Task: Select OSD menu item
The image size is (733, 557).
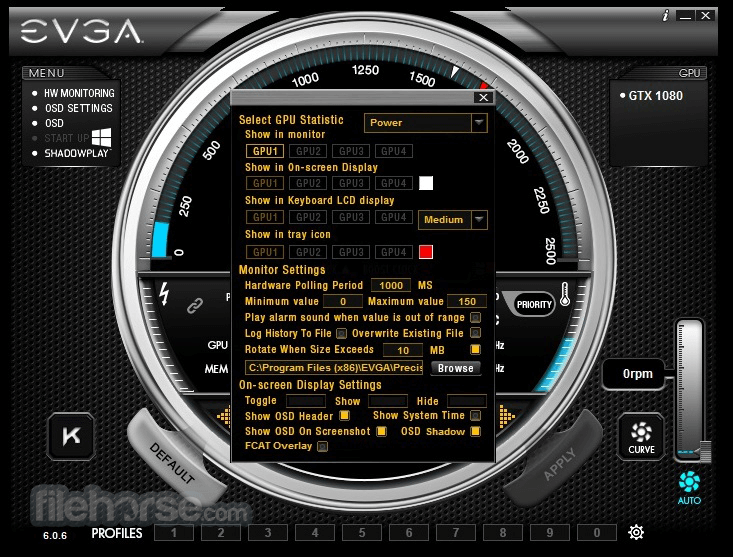Action: point(54,123)
